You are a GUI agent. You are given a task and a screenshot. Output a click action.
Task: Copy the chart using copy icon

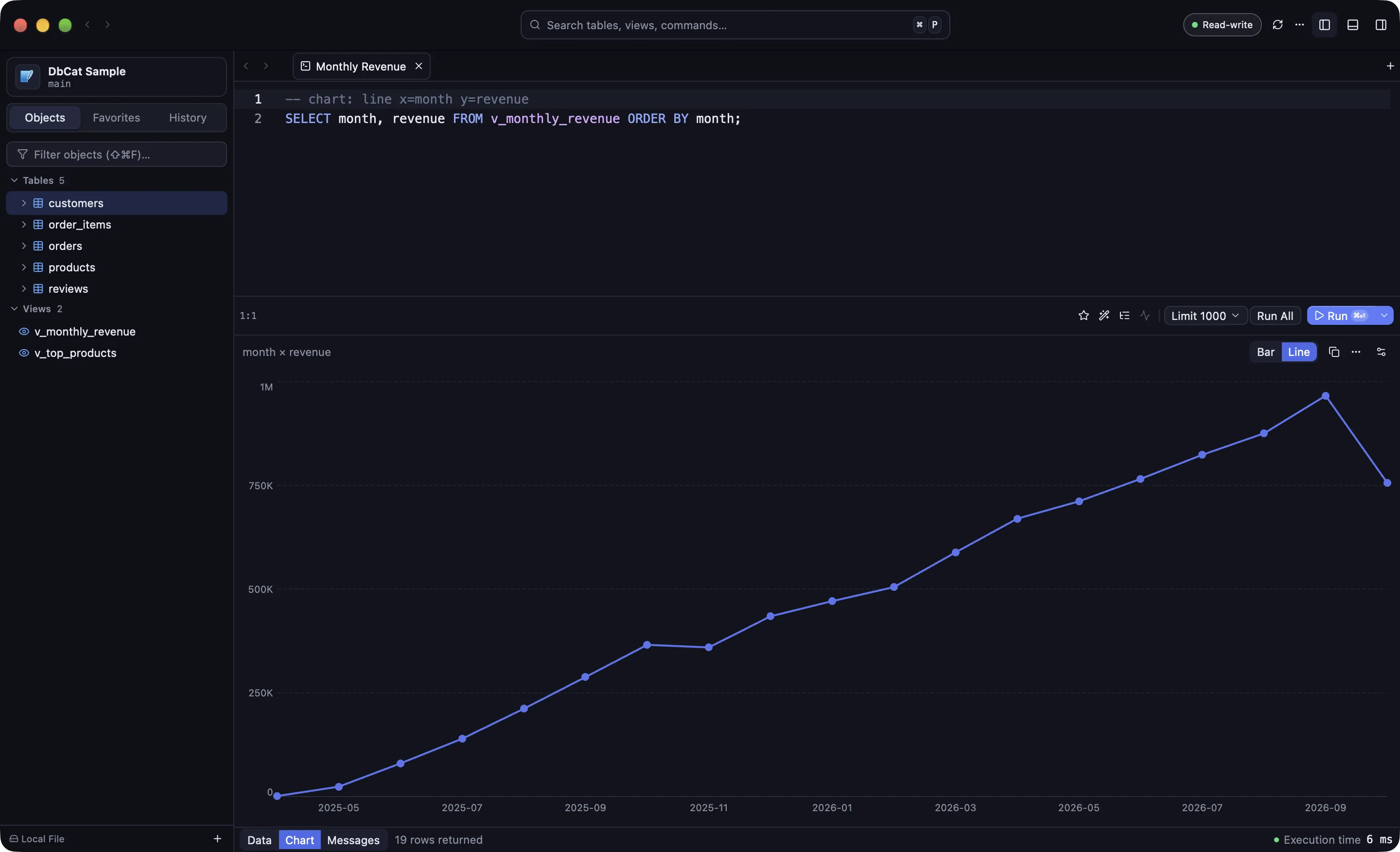1334,352
